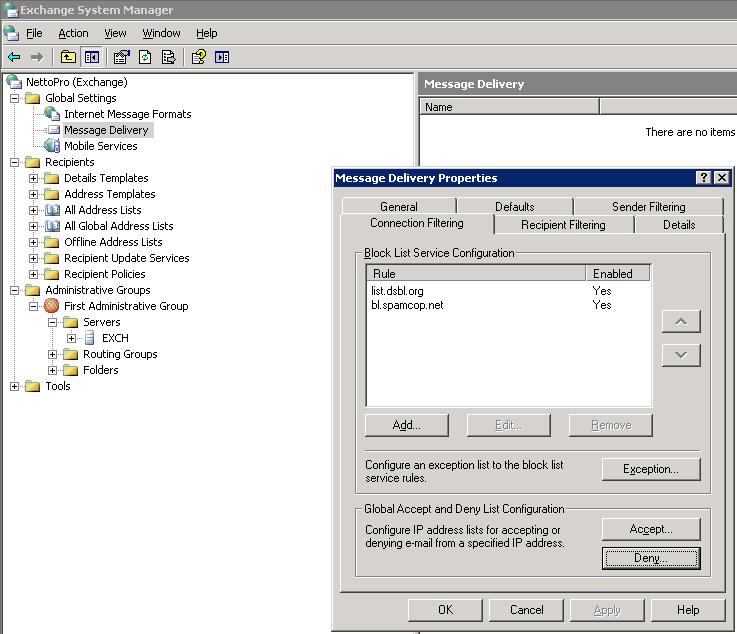Open the Action menu
737x634 pixels.
73,33
